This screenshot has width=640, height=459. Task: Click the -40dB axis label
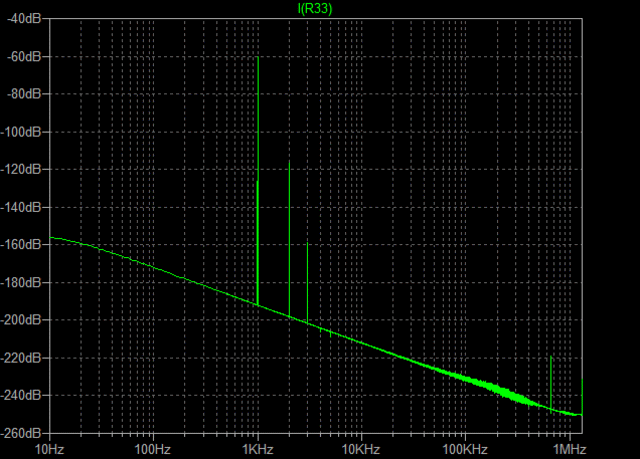(24, 18)
